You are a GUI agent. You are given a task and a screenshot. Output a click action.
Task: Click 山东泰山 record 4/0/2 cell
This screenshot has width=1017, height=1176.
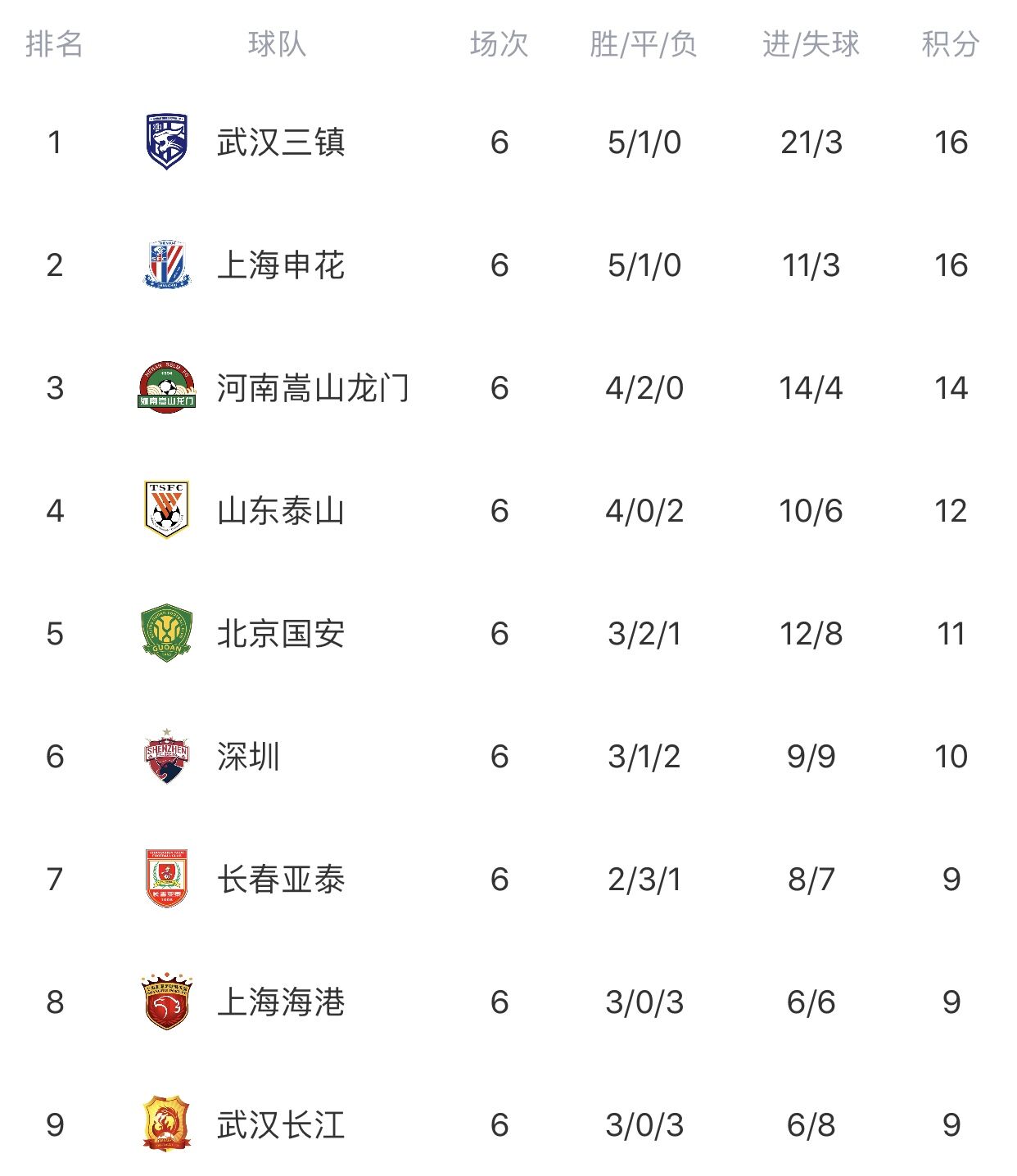[644, 511]
